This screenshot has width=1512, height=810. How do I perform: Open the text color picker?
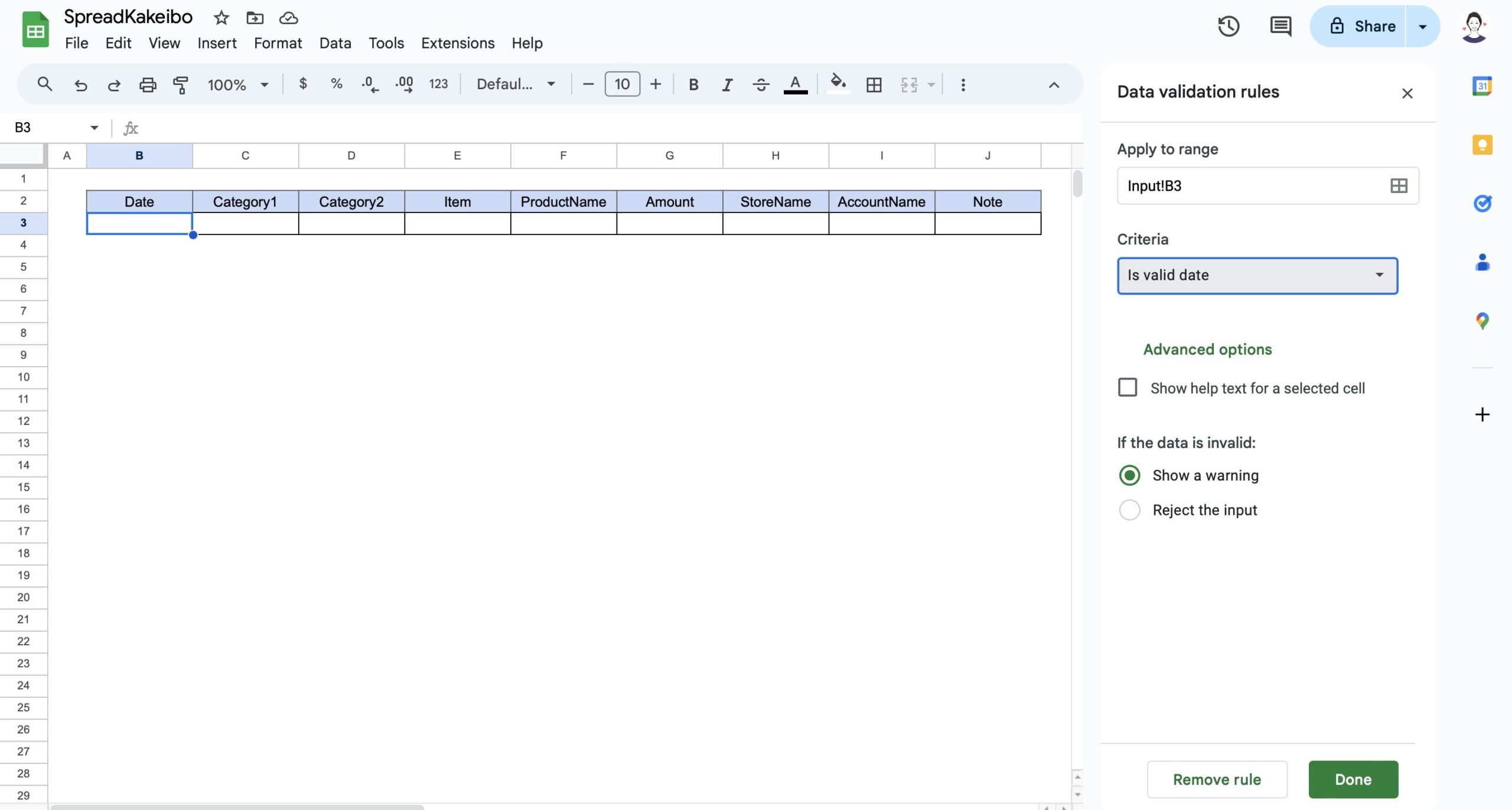click(794, 84)
